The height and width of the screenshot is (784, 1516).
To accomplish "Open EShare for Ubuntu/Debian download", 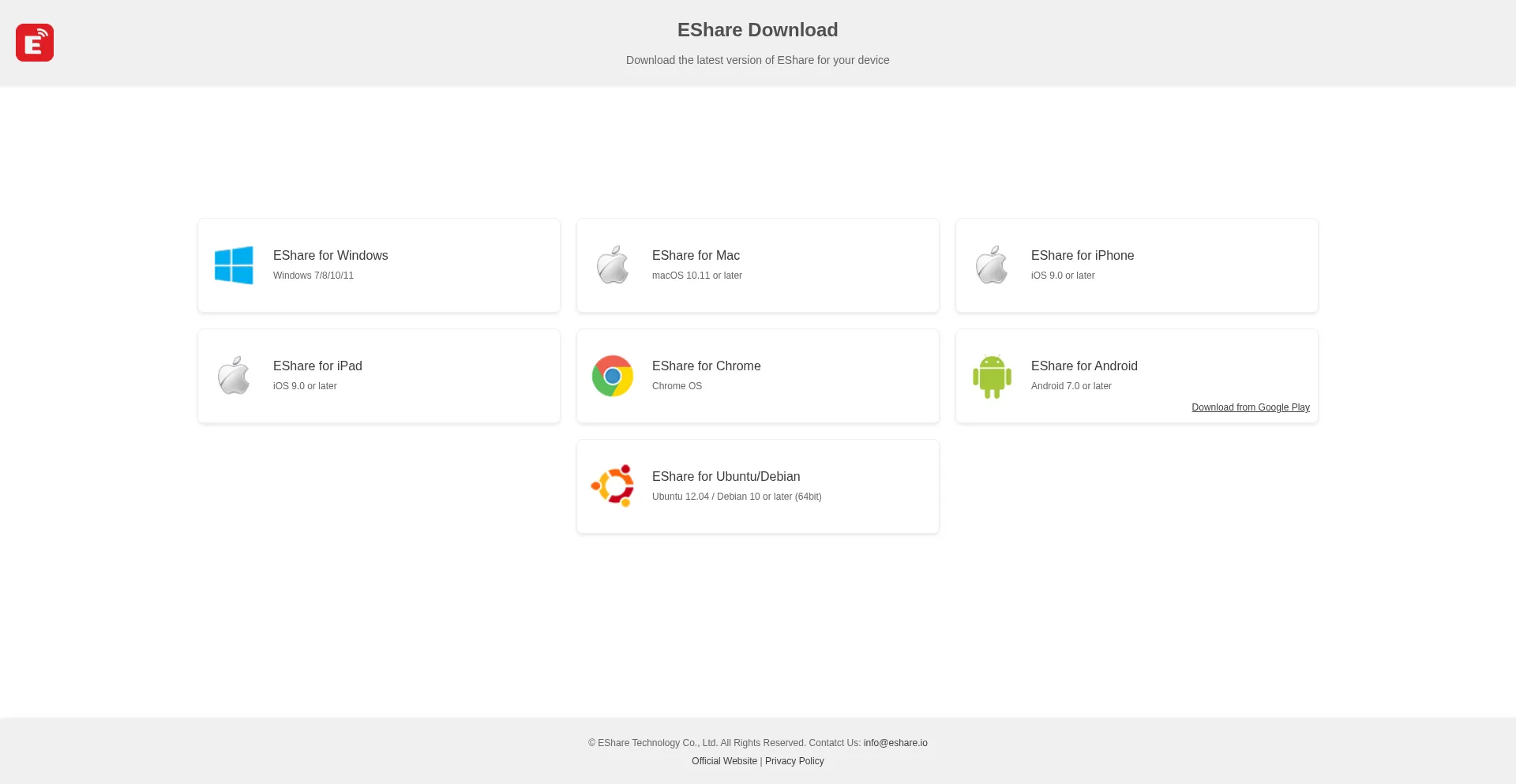I will click(758, 486).
